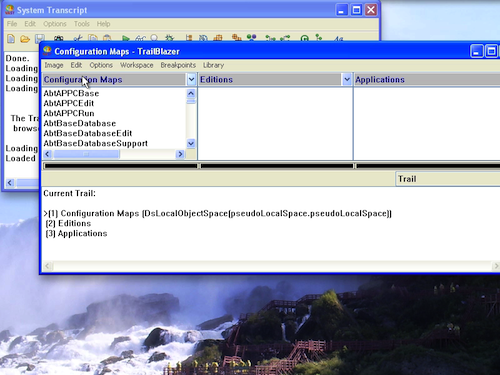Select AbtBaseDatabaseSupport in the list
The height and width of the screenshot is (375, 500).
tap(96, 143)
